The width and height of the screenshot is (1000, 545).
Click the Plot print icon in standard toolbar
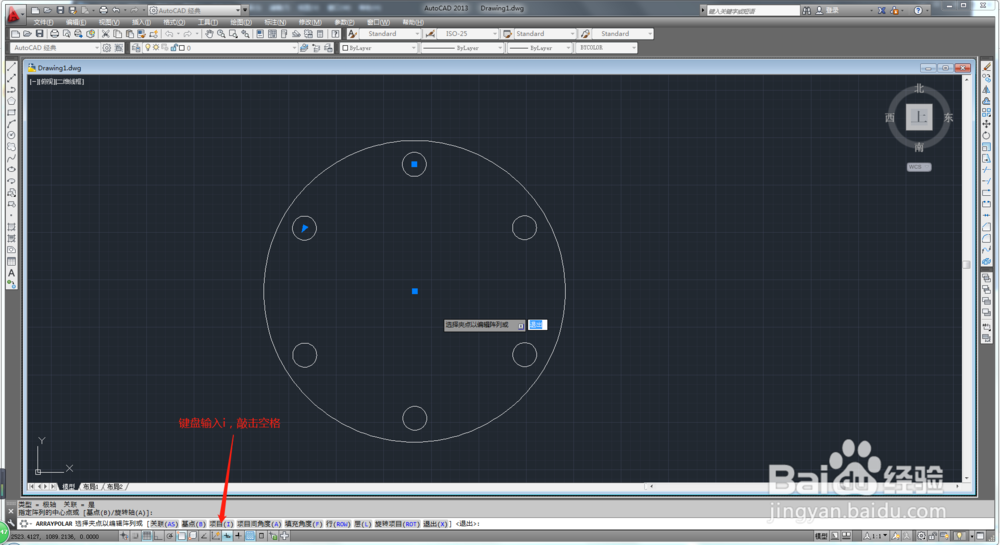(x=54, y=34)
